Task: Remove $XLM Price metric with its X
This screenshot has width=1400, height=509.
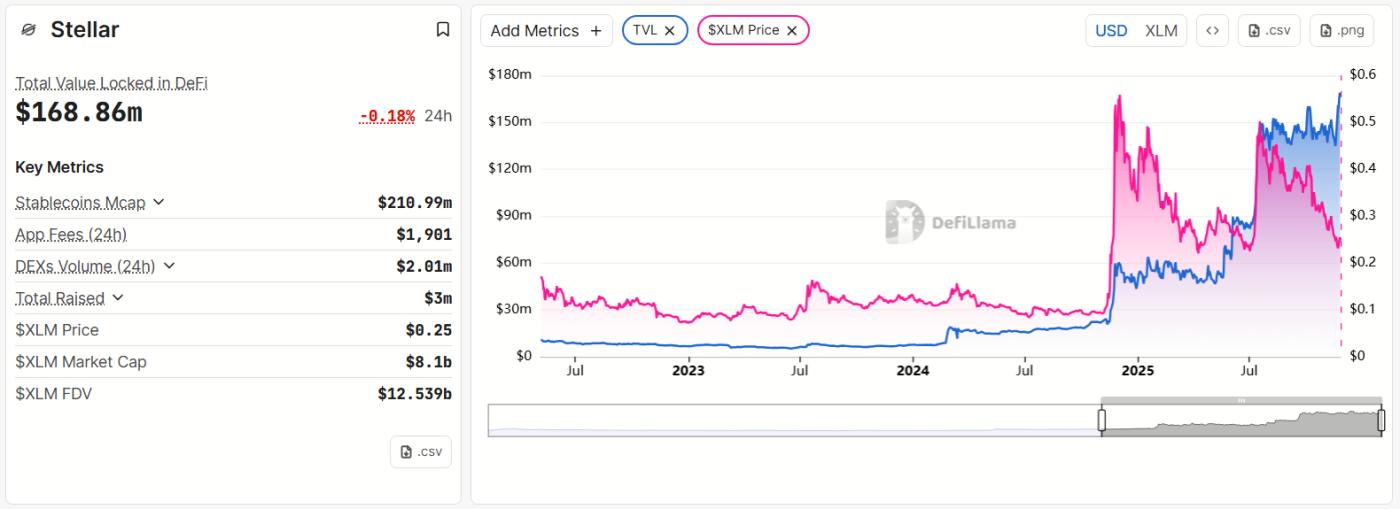Action: click(792, 31)
